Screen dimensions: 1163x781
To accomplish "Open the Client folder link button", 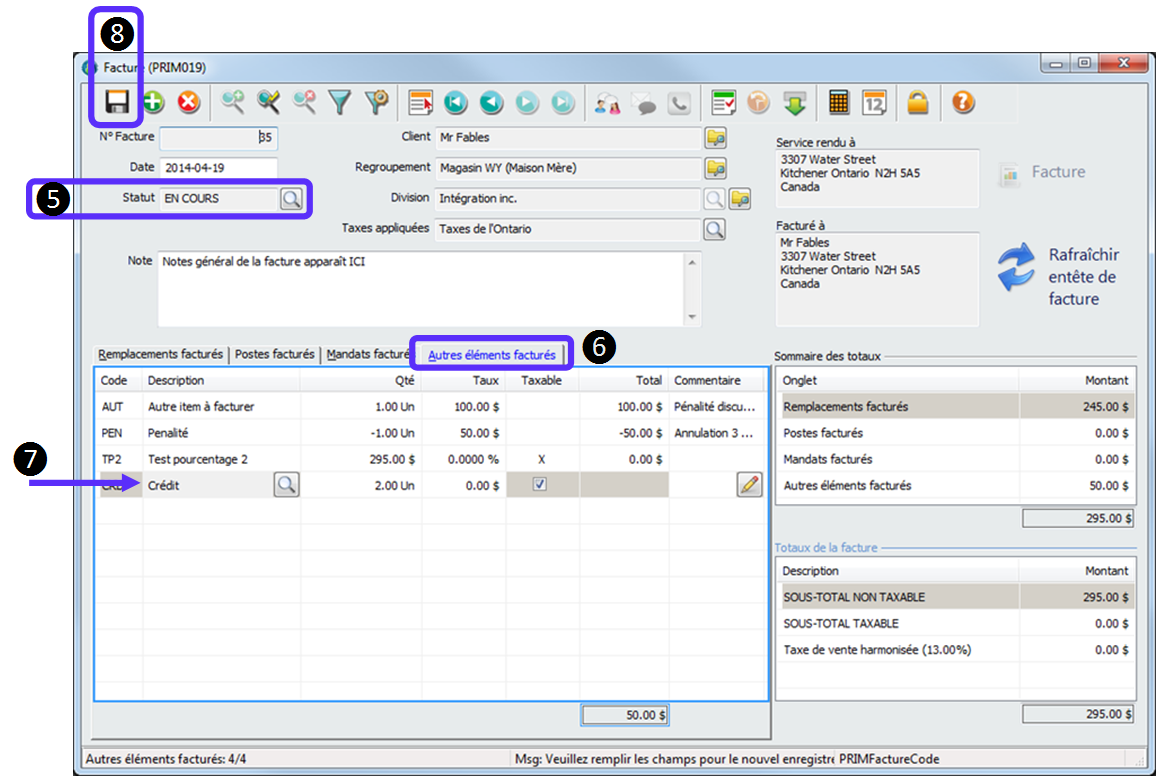I will 714,138.
